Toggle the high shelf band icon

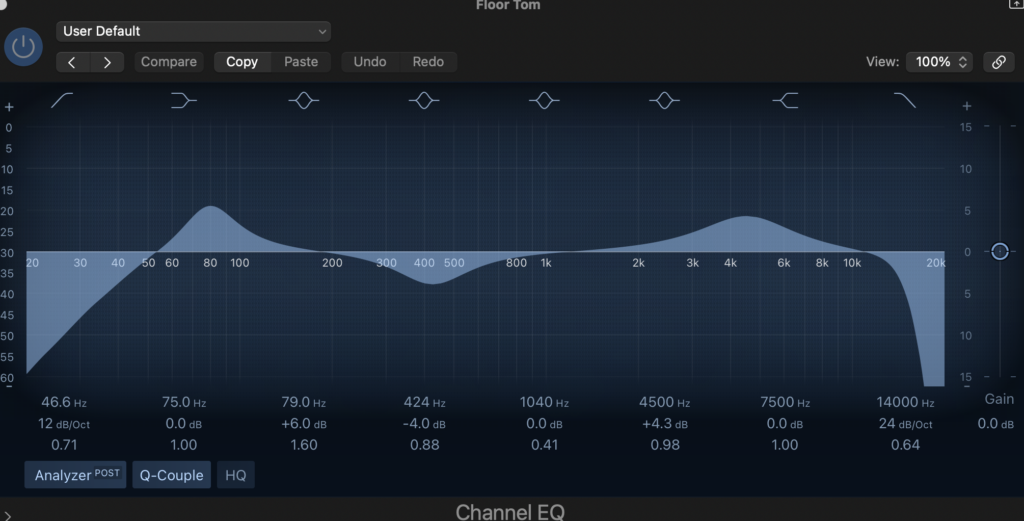point(785,100)
